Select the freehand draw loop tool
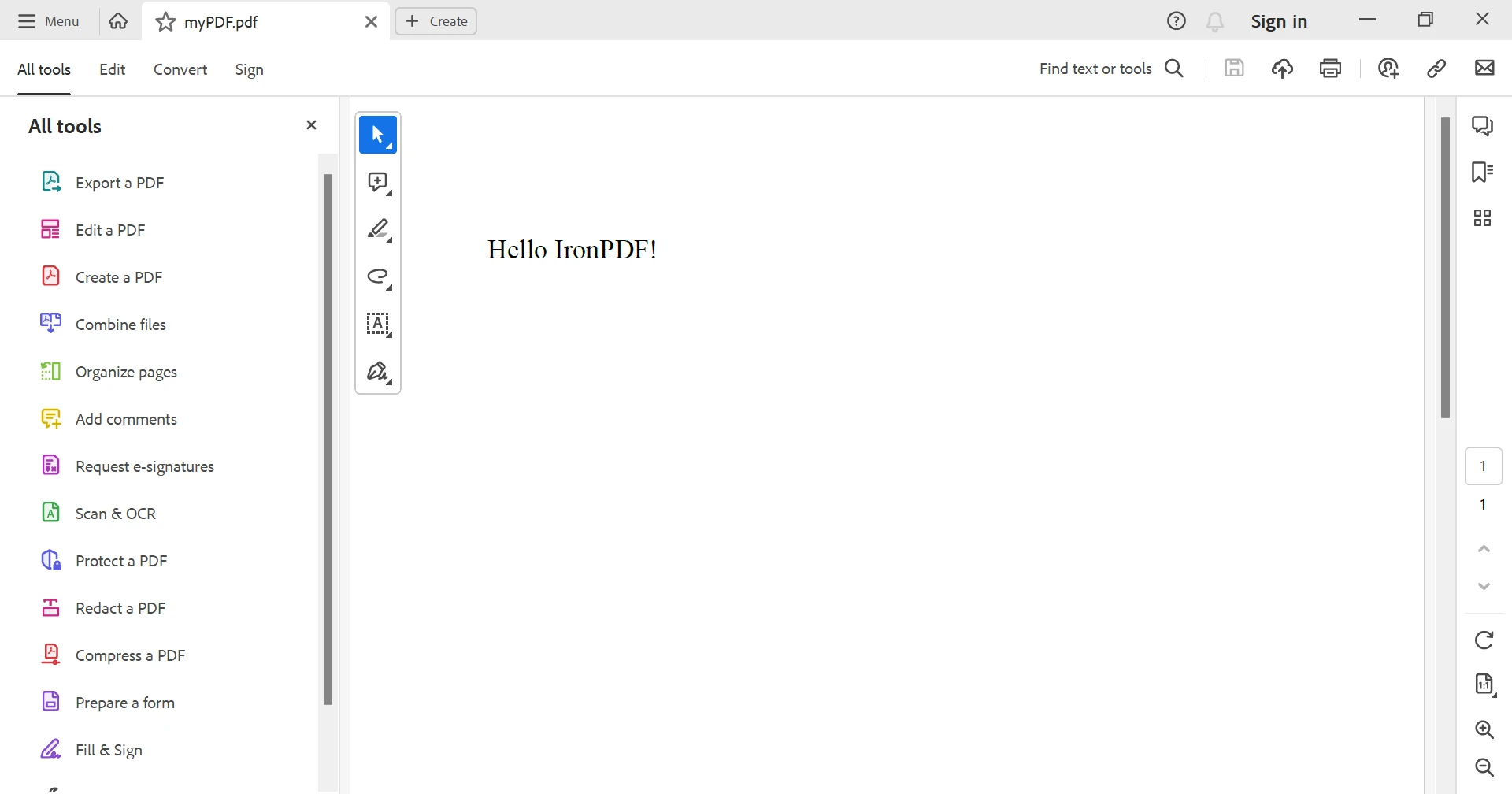The width and height of the screenshot is (1512, 794). [378, 276]
